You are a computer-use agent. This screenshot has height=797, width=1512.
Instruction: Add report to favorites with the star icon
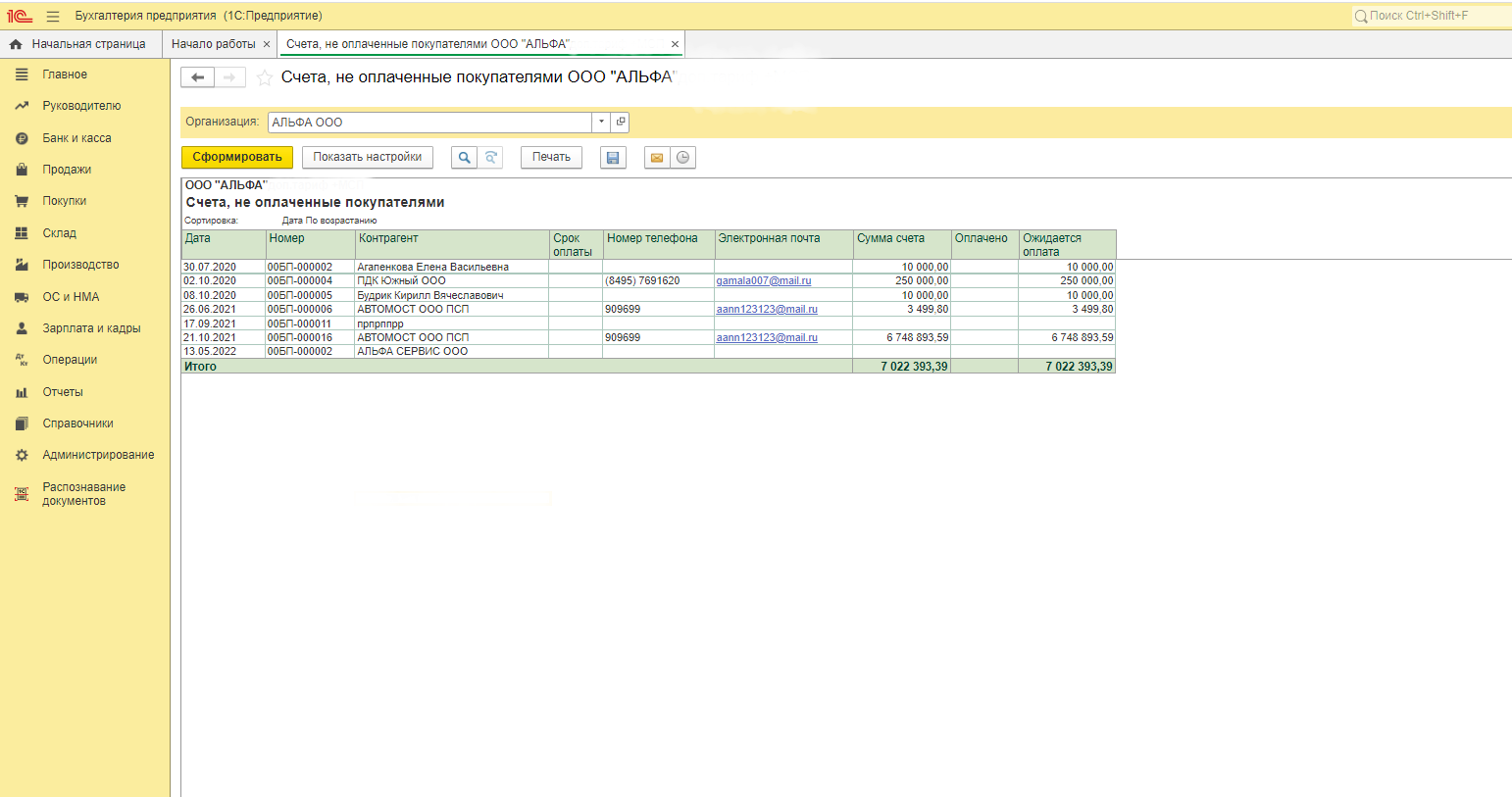coord(264,77)
